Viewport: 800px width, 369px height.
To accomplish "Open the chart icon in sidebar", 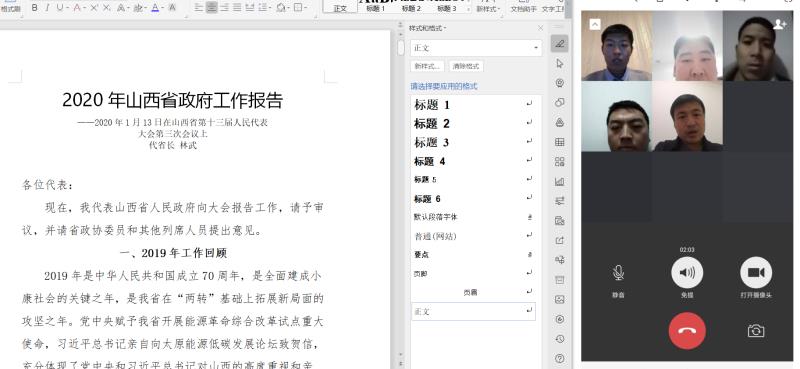I will (560, 181).
